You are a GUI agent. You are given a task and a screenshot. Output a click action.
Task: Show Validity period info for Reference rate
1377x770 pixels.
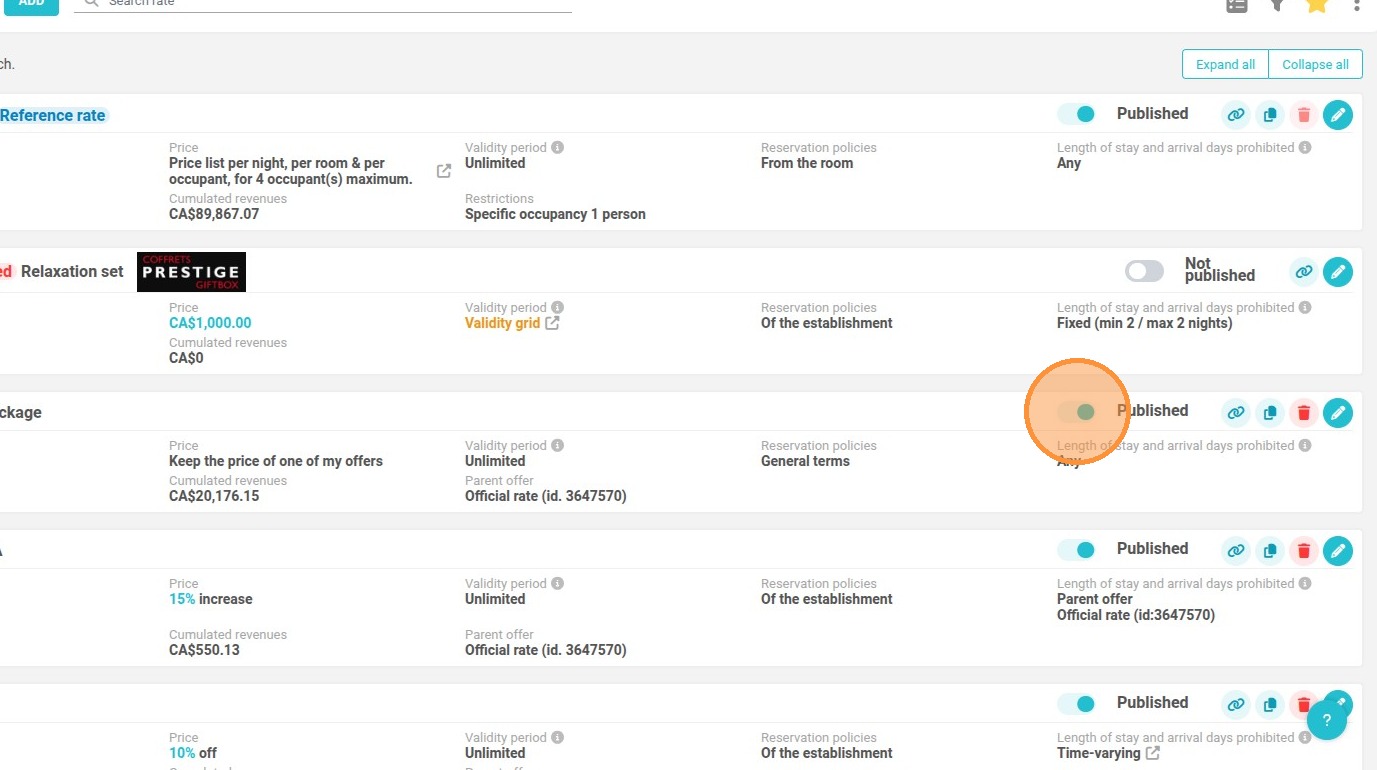click(x=557, y=147)
